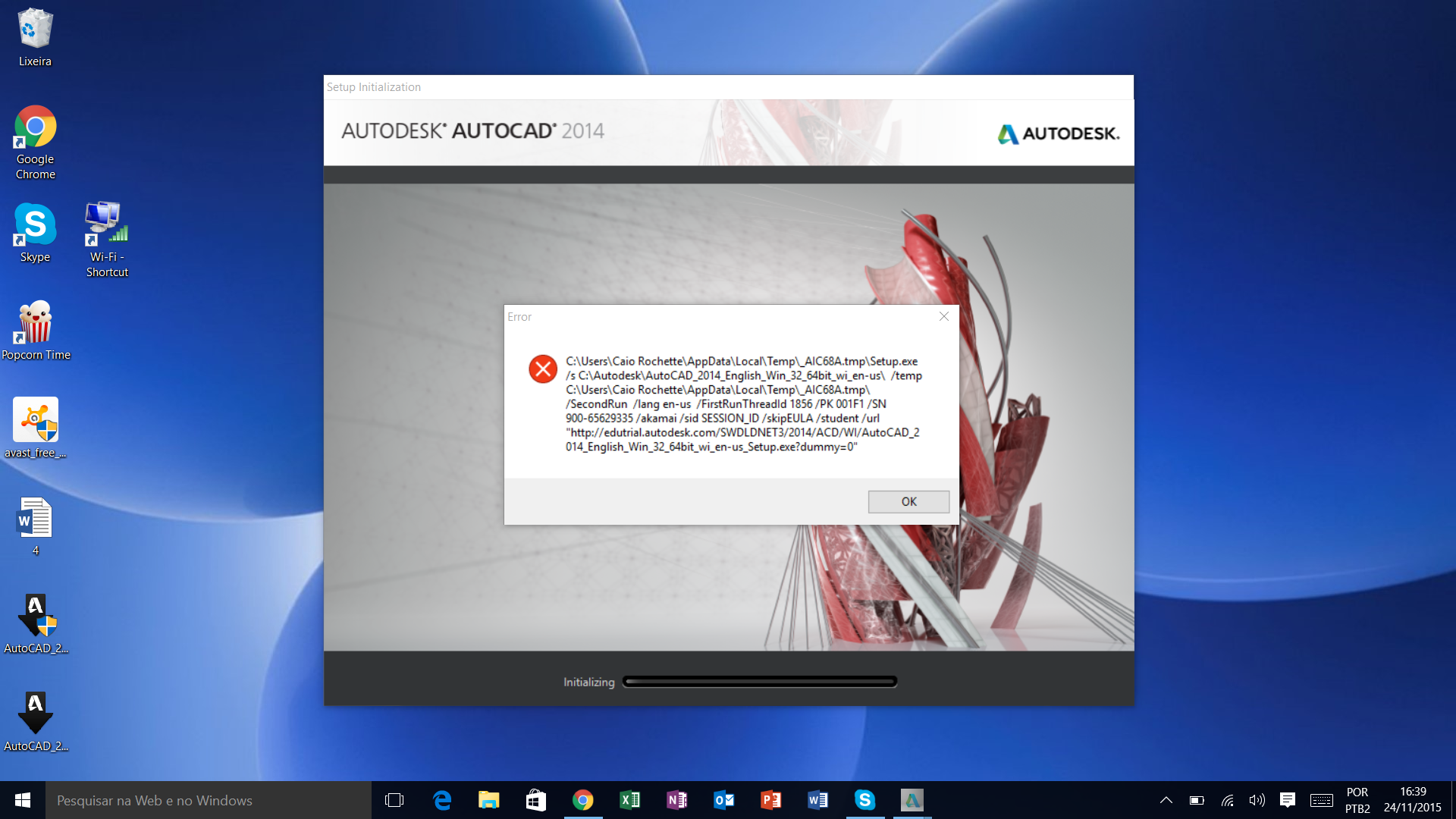1456x819 pixels.
Task: Open PowerPoint from taskbar
Action: pos(770,800)
